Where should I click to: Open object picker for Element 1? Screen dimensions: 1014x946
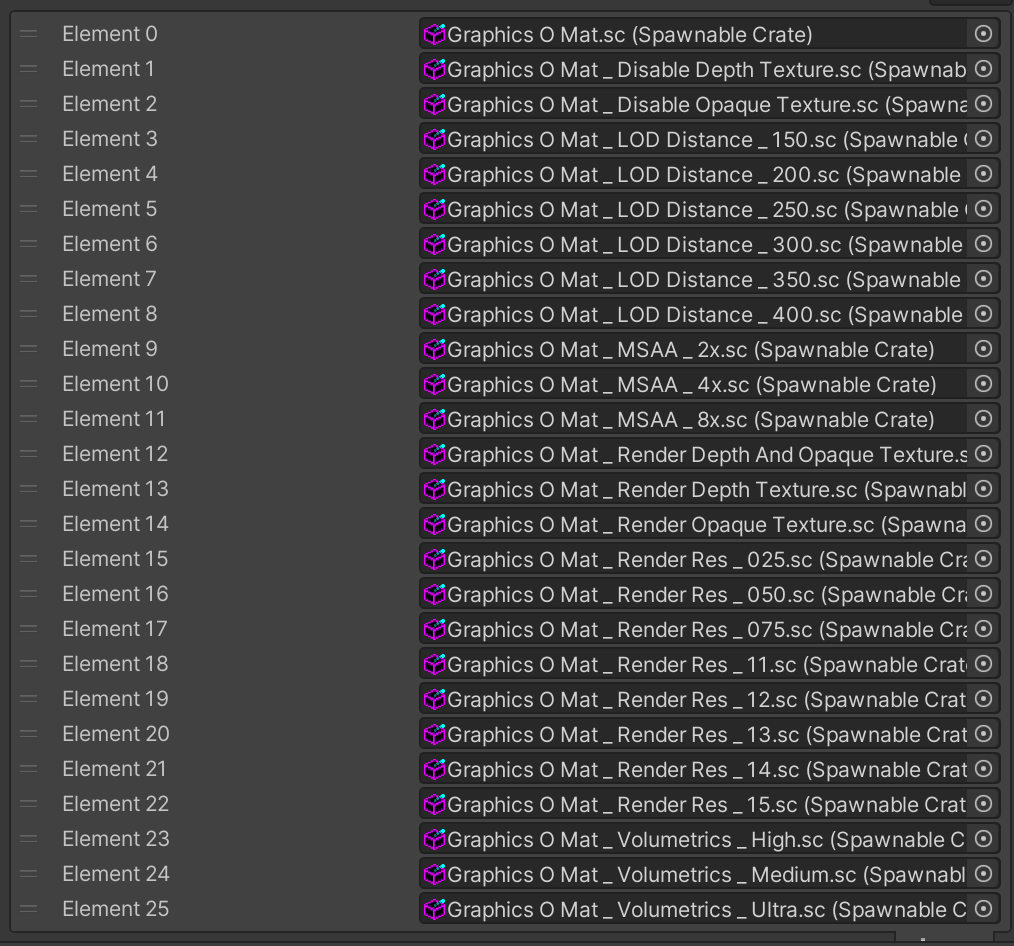(983, 69)
